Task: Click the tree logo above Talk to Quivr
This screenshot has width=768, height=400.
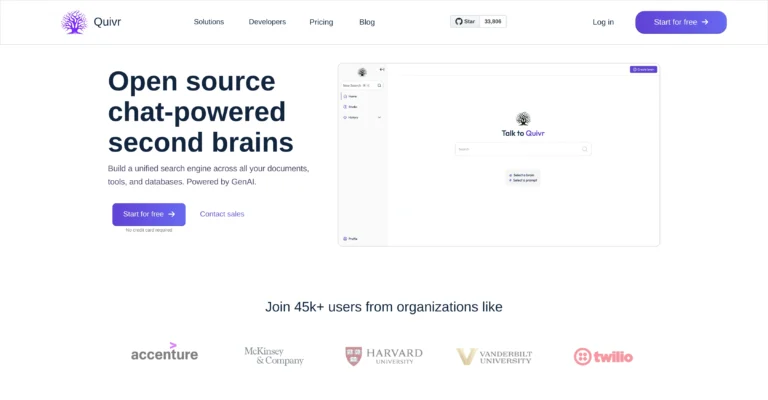Action: (523, 118)
